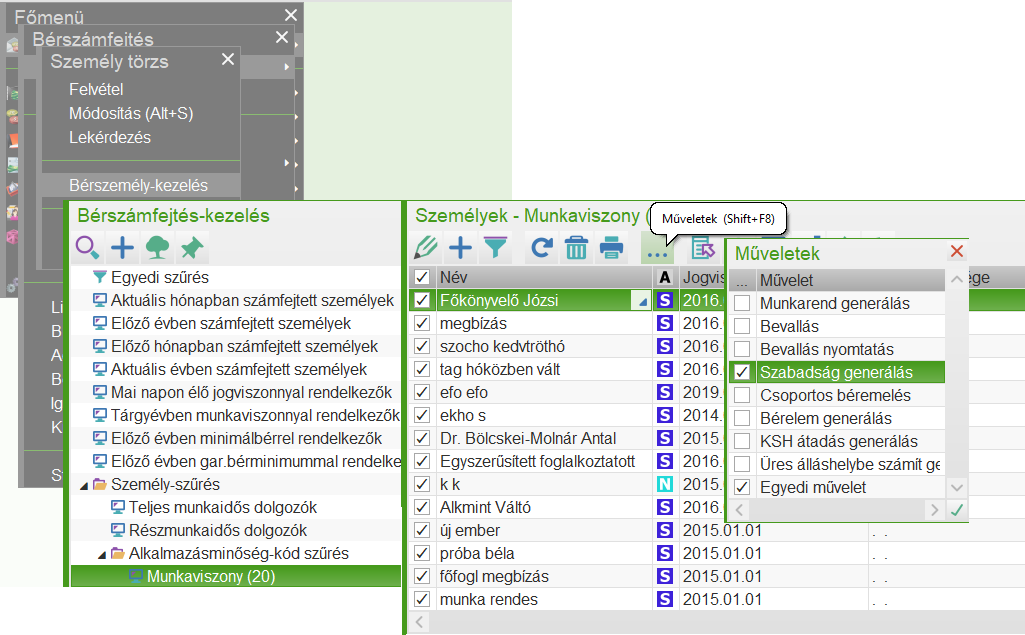Image resolution: width=1025 pixels, height=635 pixels.
Task: Open the Műveletek three-dots button
Action: click(x=658, y=248)
